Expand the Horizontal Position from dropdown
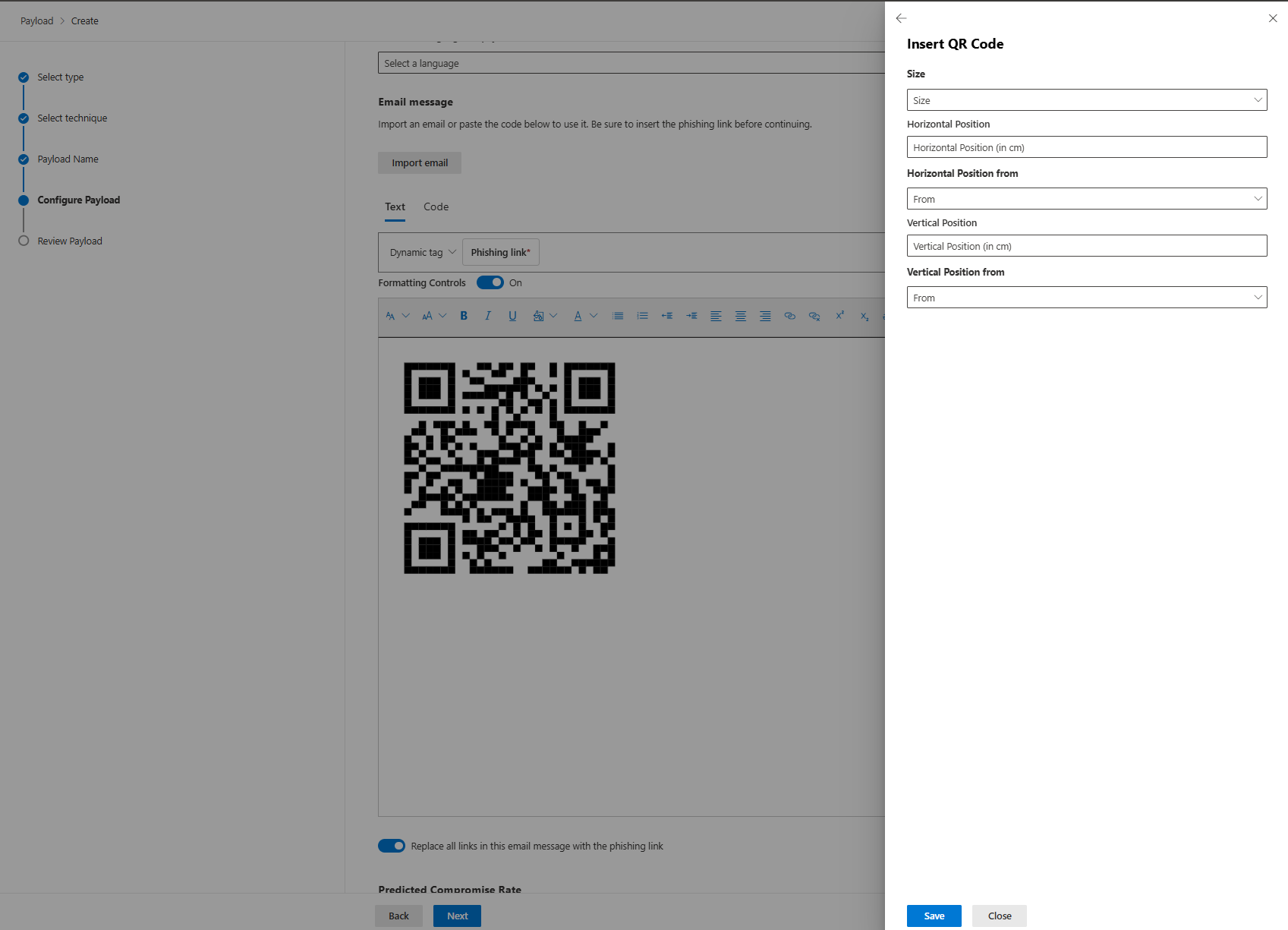The width and height of the screenshot is (1288, 930). pyautogui.click(x=1086, y=199)
